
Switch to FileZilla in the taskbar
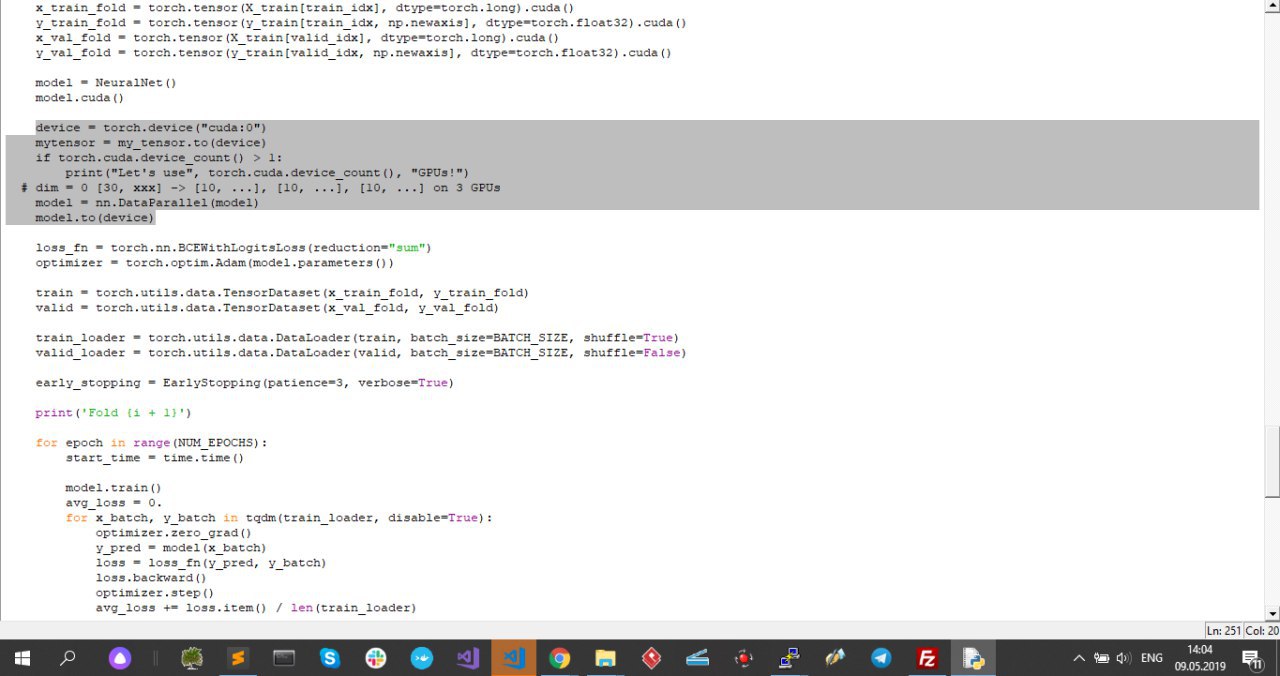point(927,658)
